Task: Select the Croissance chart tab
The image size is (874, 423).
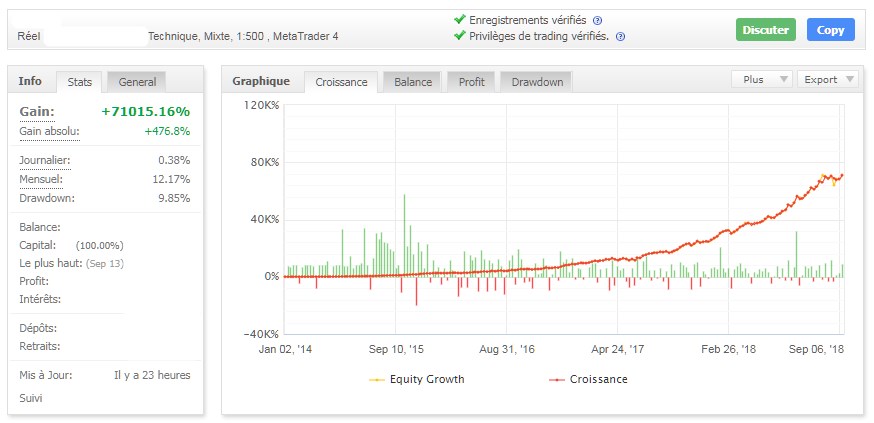Action: click(x=341, y=82)
